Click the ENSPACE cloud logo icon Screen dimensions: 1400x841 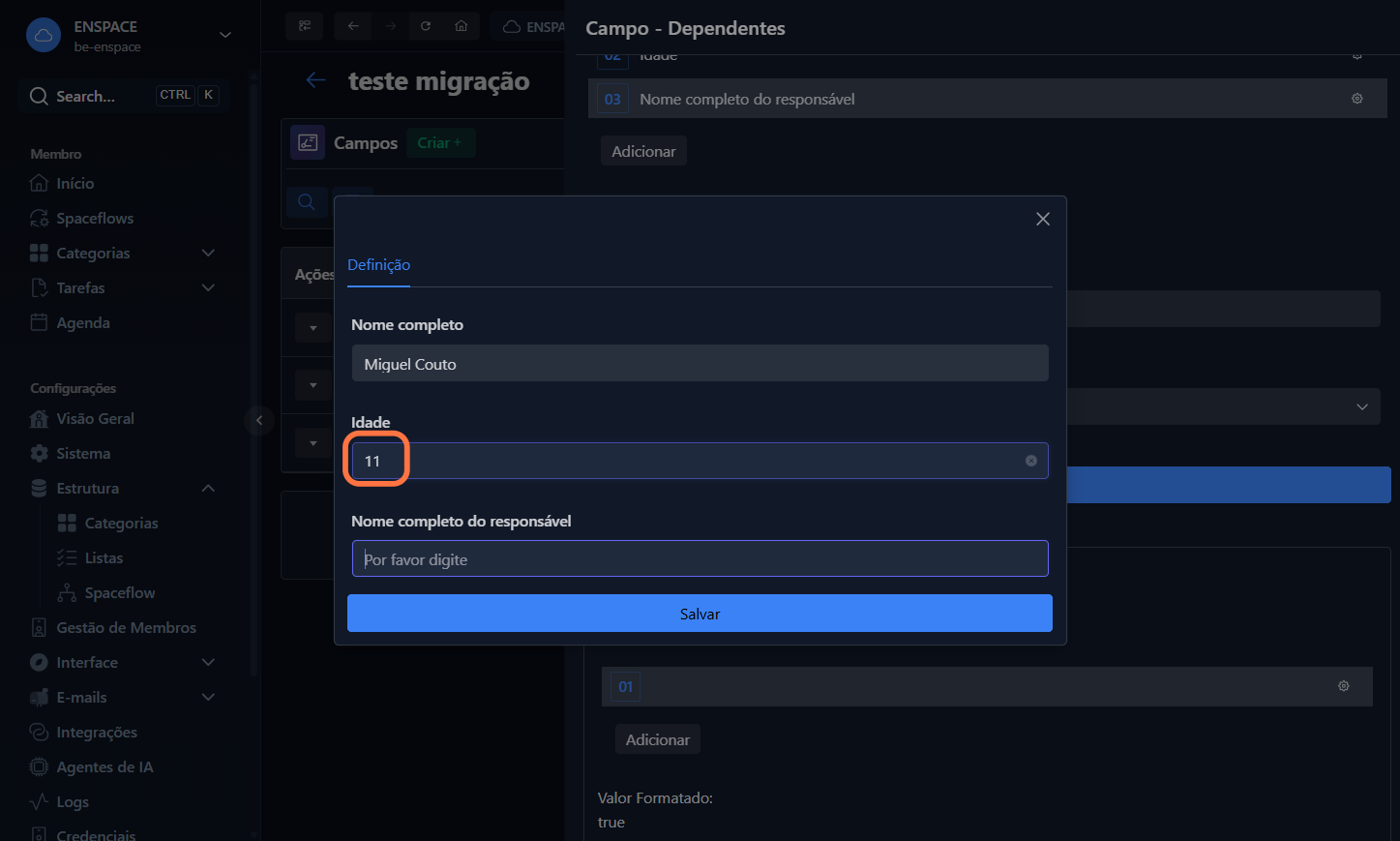[44, 36]
